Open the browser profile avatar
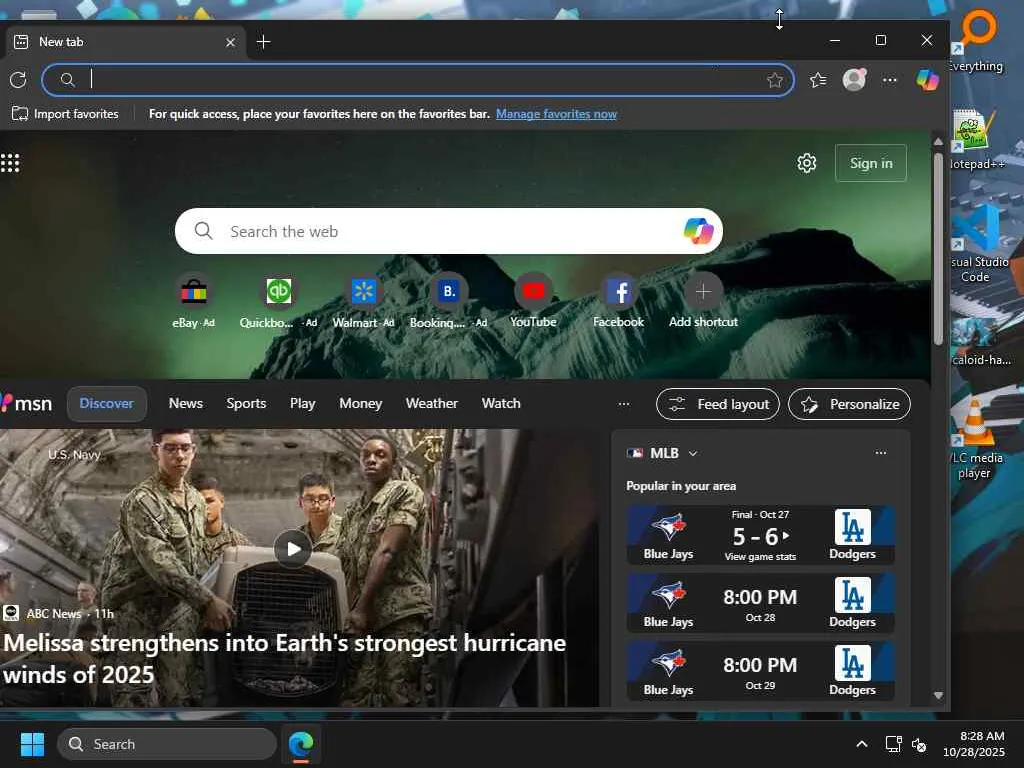The height and width of the screenshot is (768, 1024). click(x=854, y=80)
